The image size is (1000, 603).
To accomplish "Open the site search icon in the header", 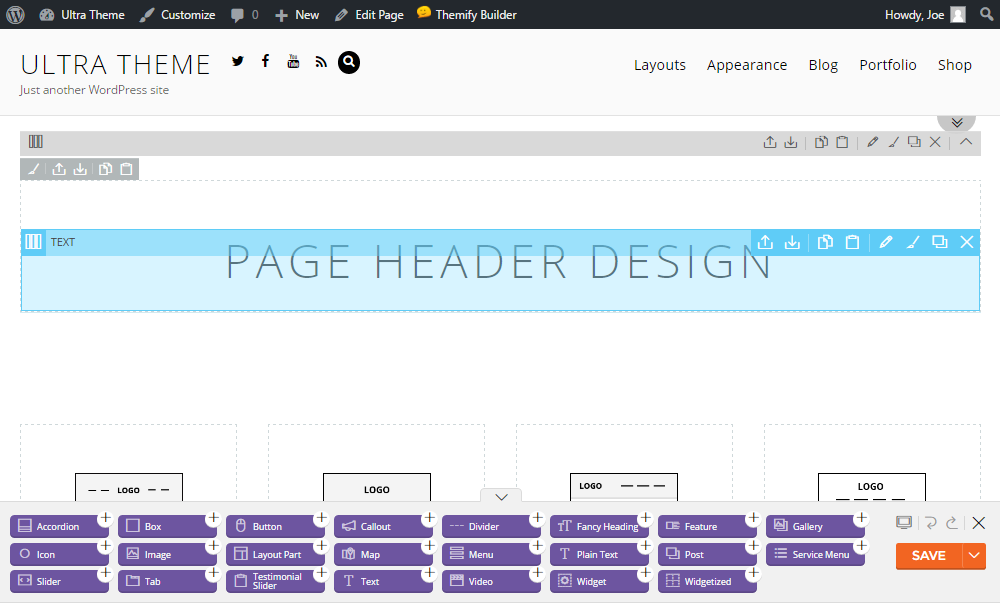I will pyautogui.click(x=348, y=62).
